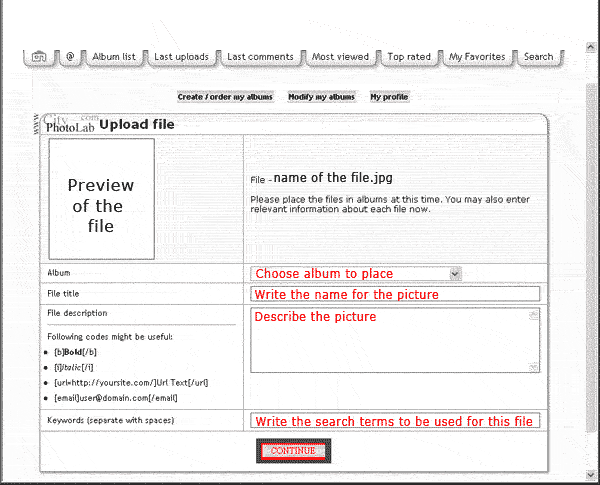
Task: Click the PhotoLab logo beside Upload file
Action: point(69,124)
